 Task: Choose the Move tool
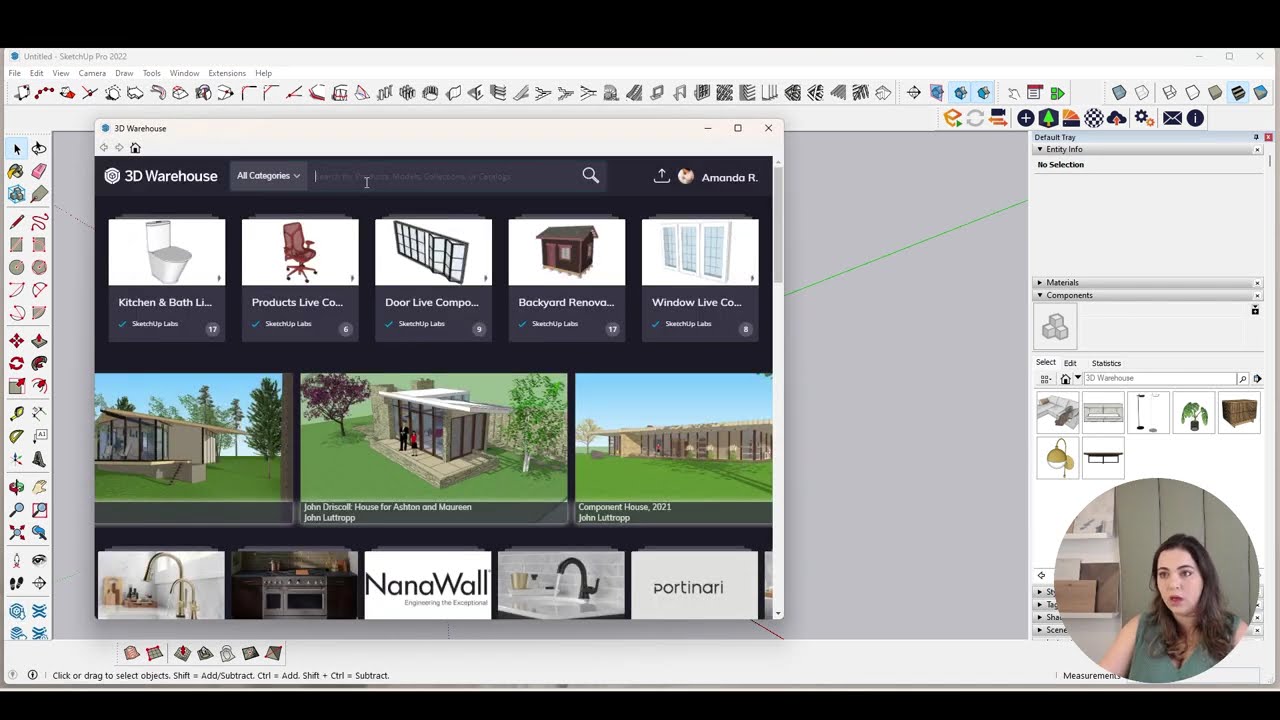coord(17,341)
